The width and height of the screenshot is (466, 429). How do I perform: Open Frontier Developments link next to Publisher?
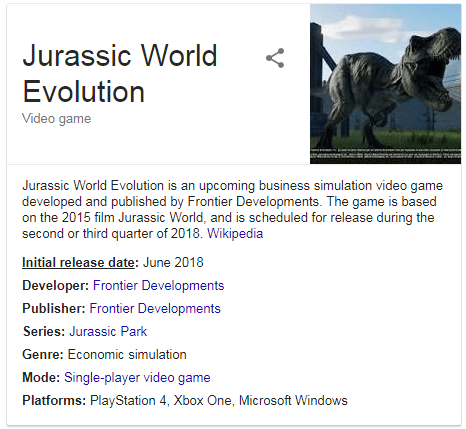pyautogui.click(x=155, y=309)
